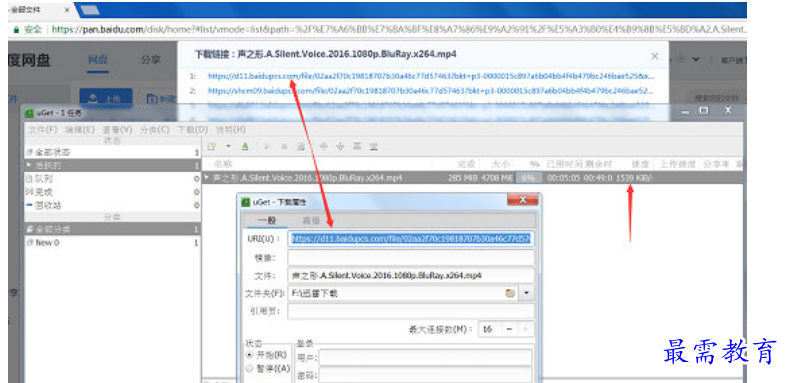Open the 分类(C) menu

(x=155, y=129)
